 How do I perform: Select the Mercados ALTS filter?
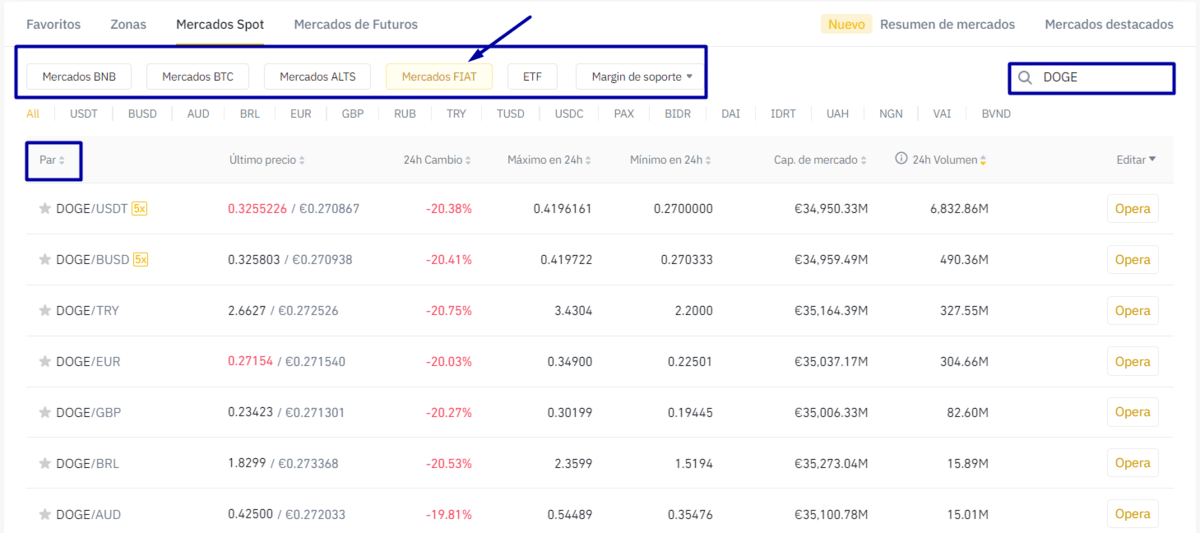click(317, 76)
